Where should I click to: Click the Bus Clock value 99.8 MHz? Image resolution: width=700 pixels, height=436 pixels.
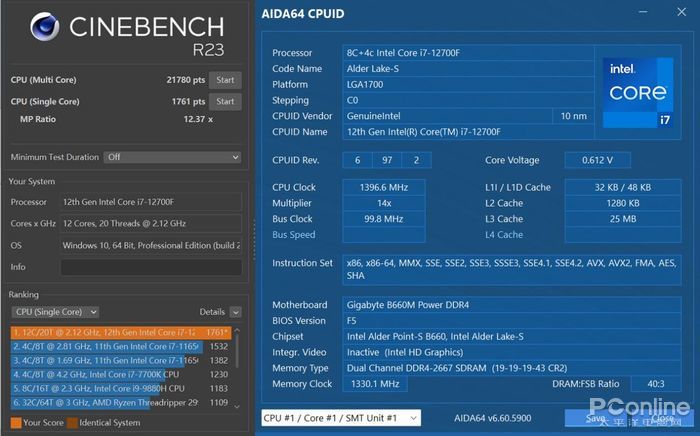pos(384,219)
